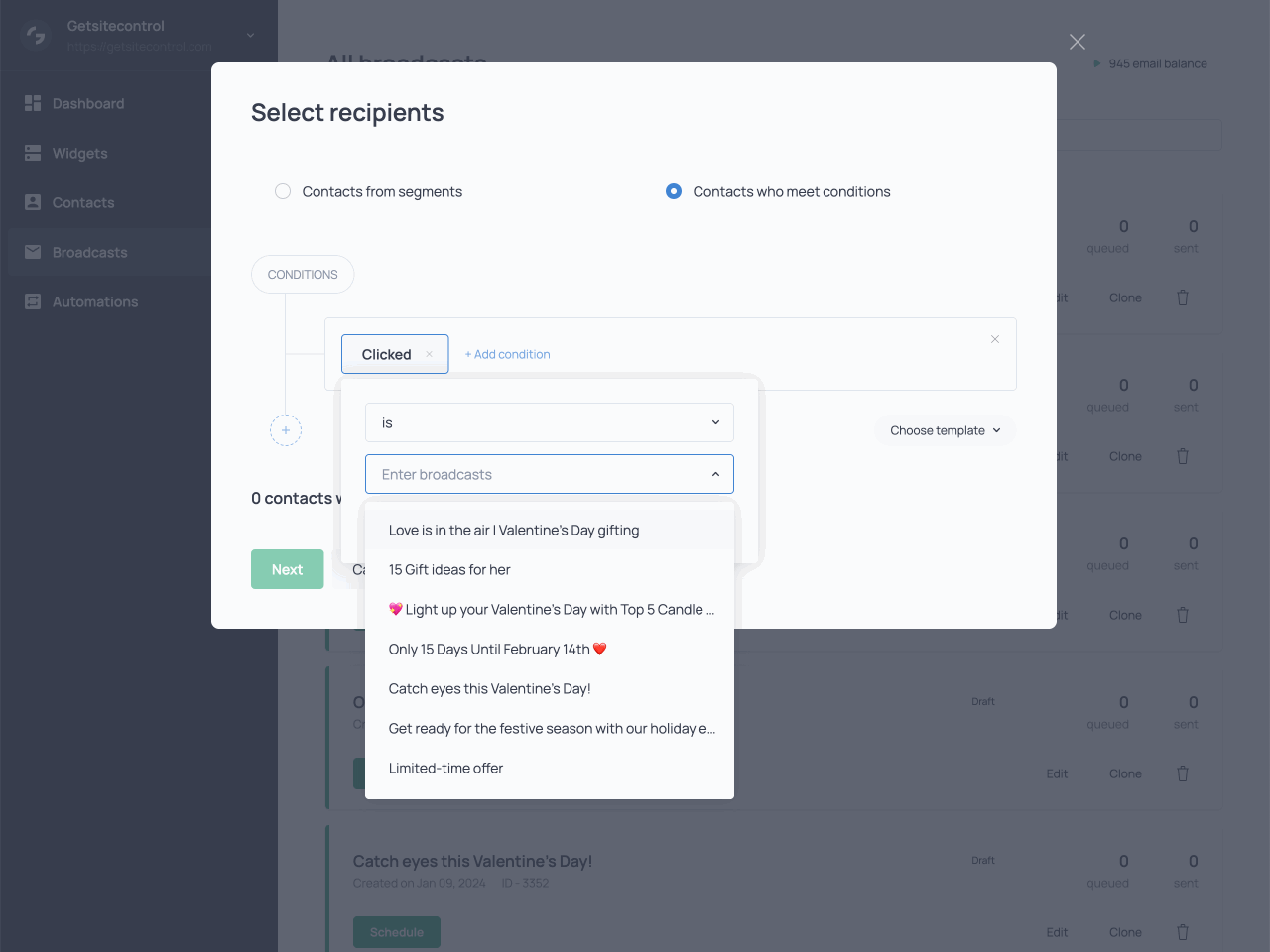Select Contacts from segments radio option
Image resolution: width=1270 pixels, height=952 pixels.
283,191
